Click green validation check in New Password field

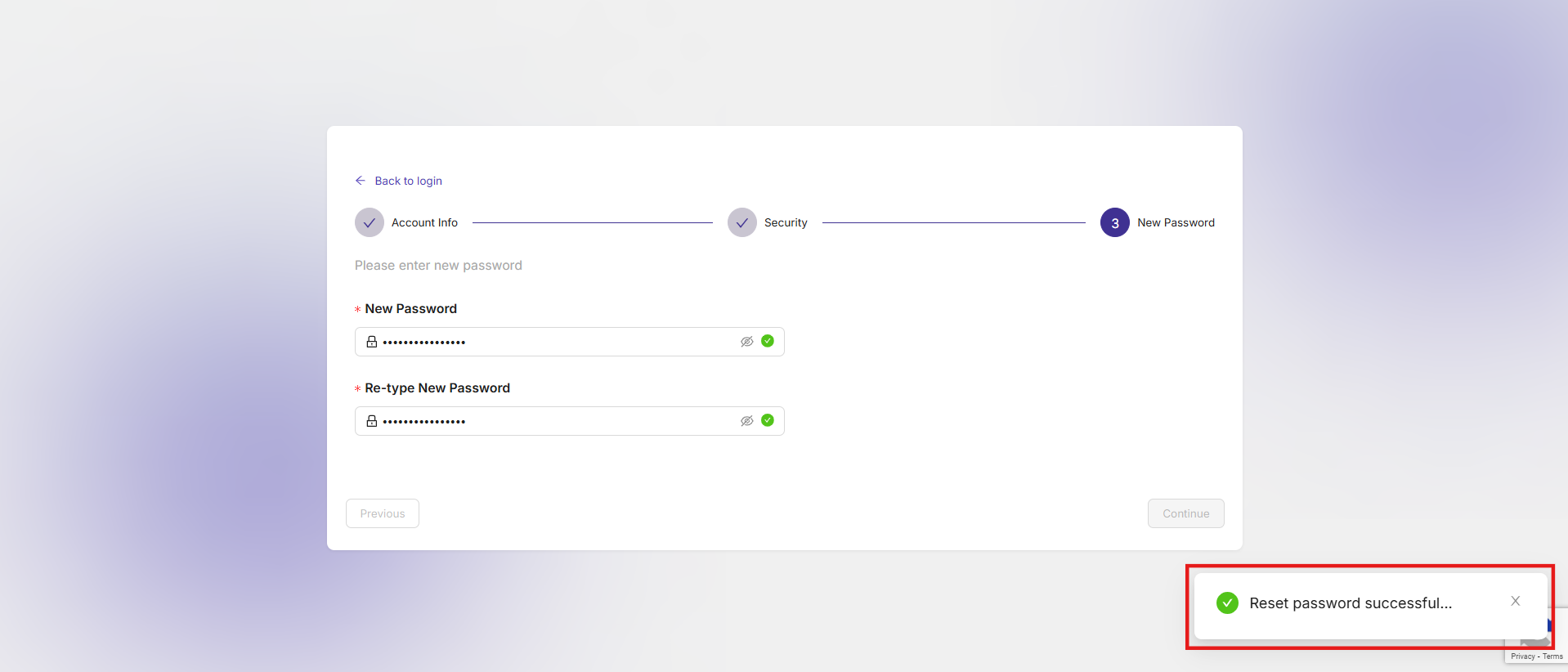click(x=768, y=341)
